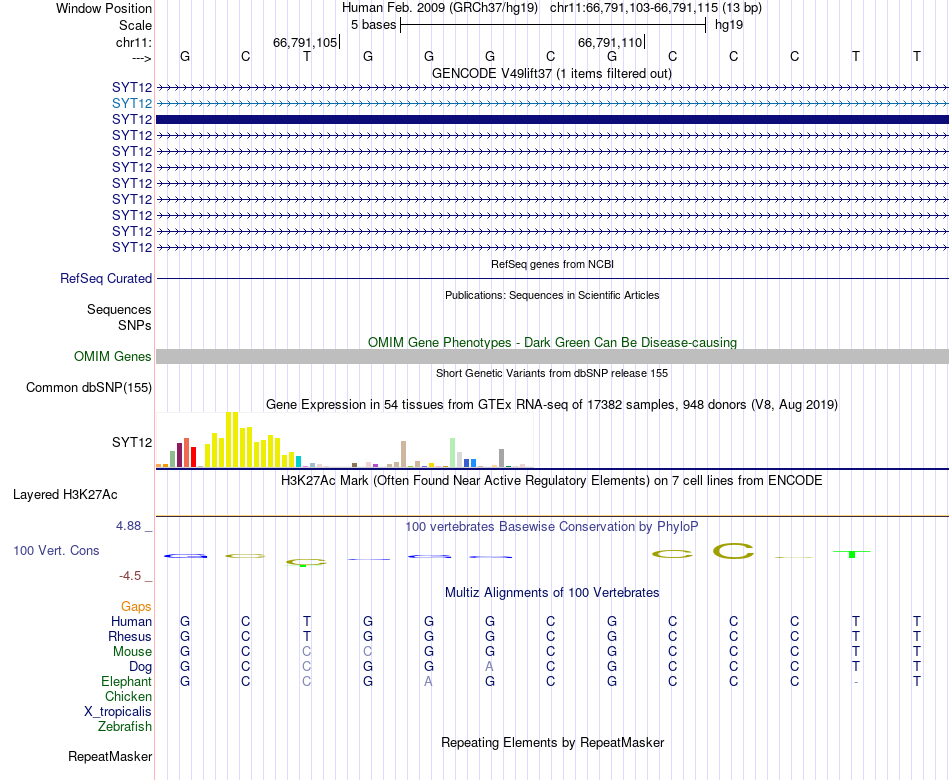
Task: Open 'RefSeq genes from NCBI' track title
Action: (552, 264)
